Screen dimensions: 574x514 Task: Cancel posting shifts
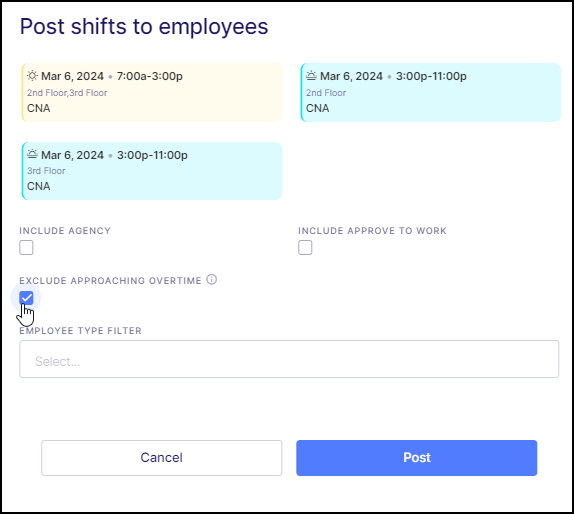click(161, 458)
